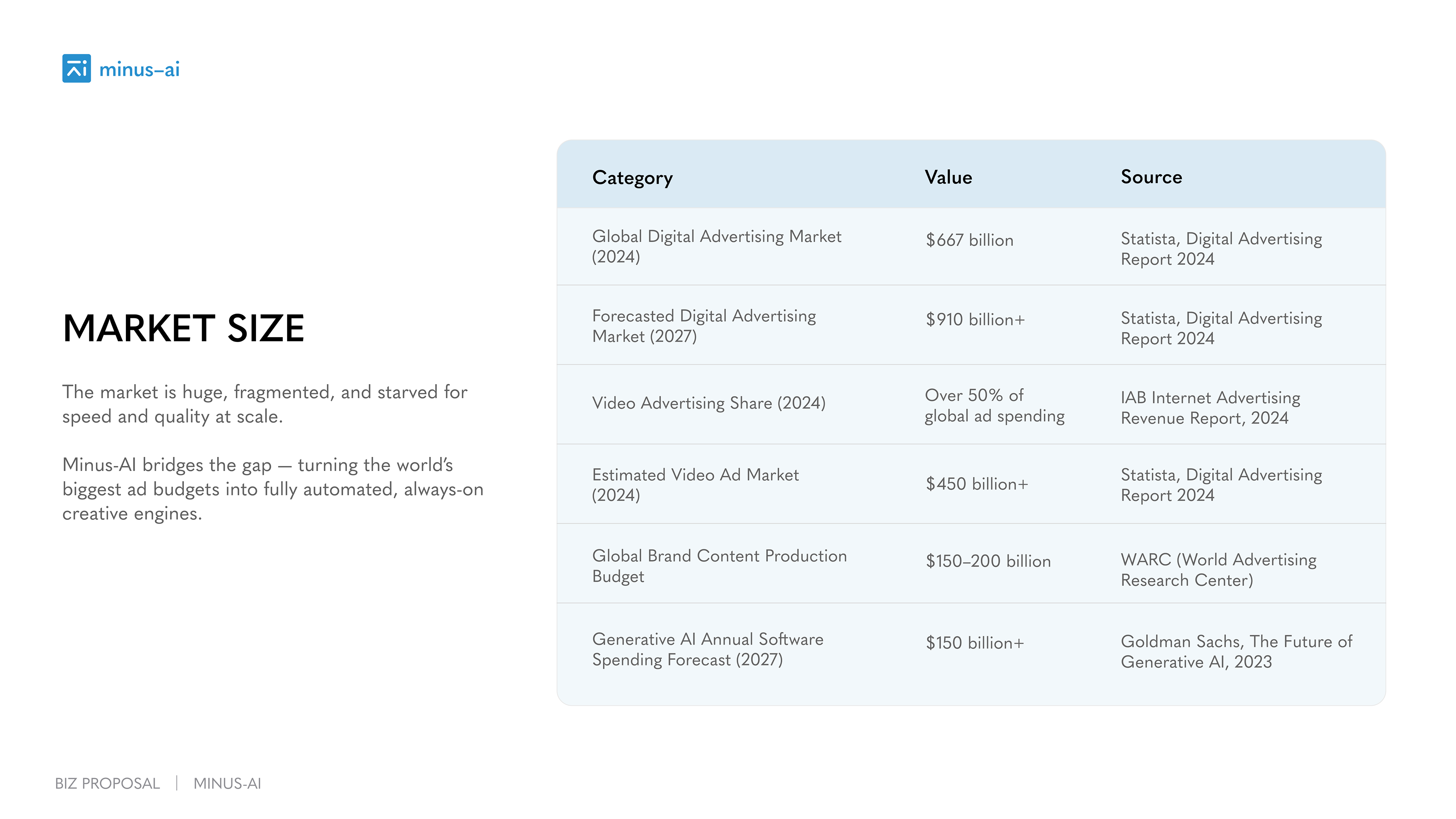Select the Video Advertising Share (2024) cell
The height and width of the screenshot is (819, 1456).
pyautogui.click(x=708, y=403)
